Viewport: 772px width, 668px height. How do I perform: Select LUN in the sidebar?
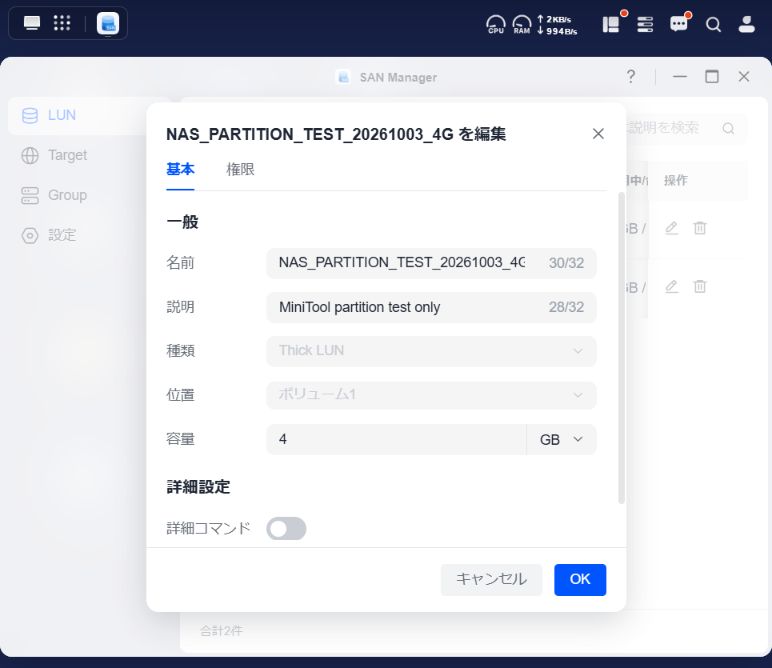[x=78, y=115]
